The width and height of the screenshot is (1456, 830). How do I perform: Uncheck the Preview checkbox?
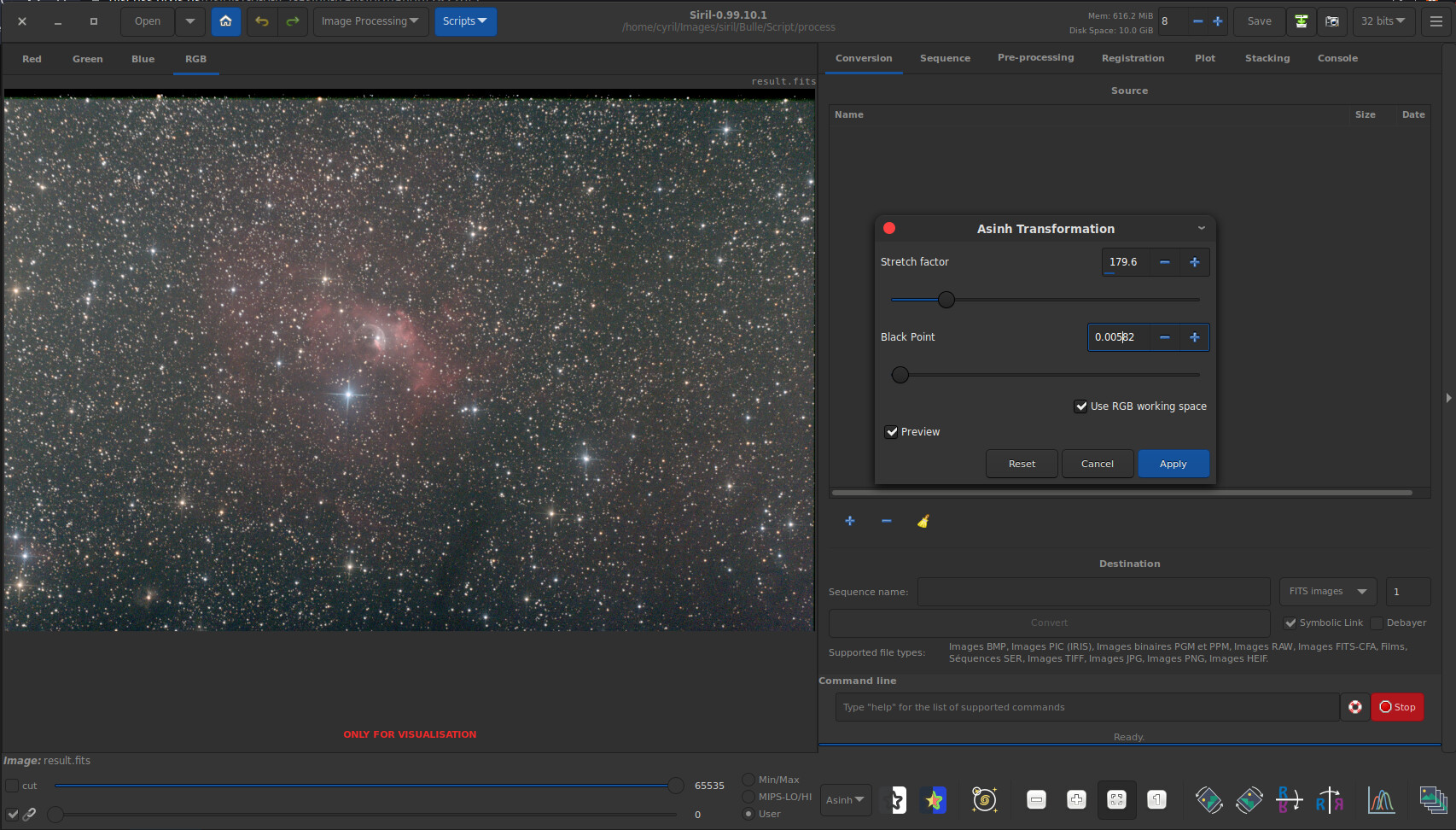[892, 432]
